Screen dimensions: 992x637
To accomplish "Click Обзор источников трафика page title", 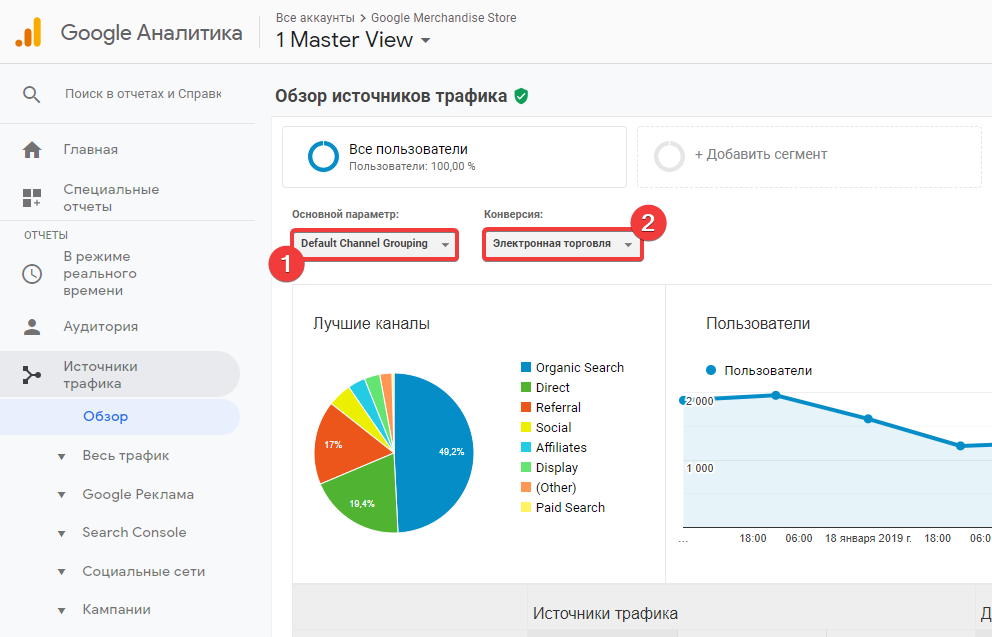I will [391, 96].
